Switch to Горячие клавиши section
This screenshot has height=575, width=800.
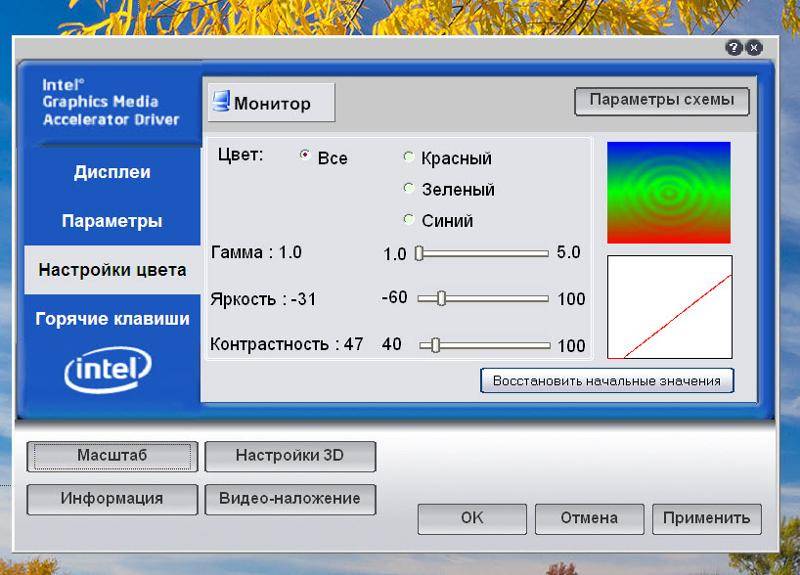pos(112,319)
